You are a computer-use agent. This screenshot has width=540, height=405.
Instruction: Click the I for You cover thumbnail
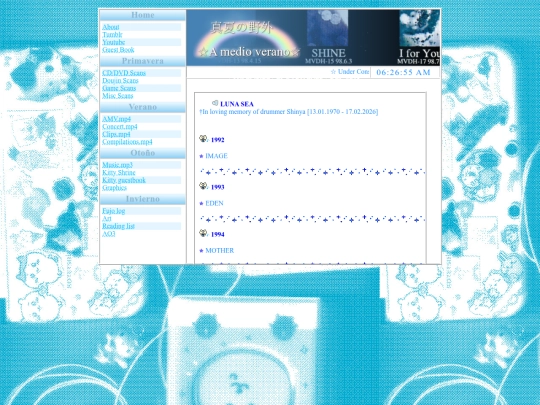point(419,28)
